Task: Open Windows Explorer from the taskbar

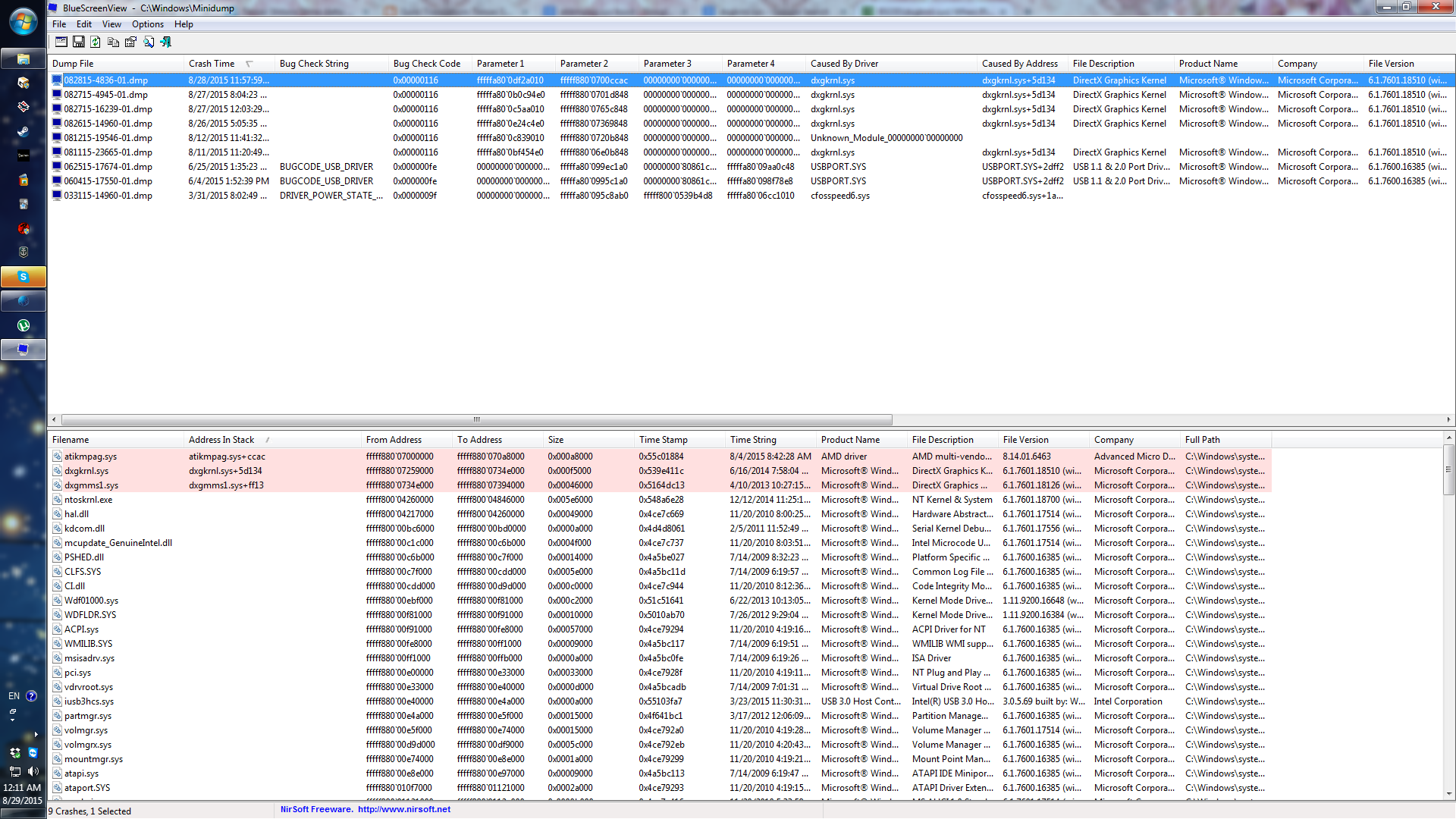Action: 24,58
